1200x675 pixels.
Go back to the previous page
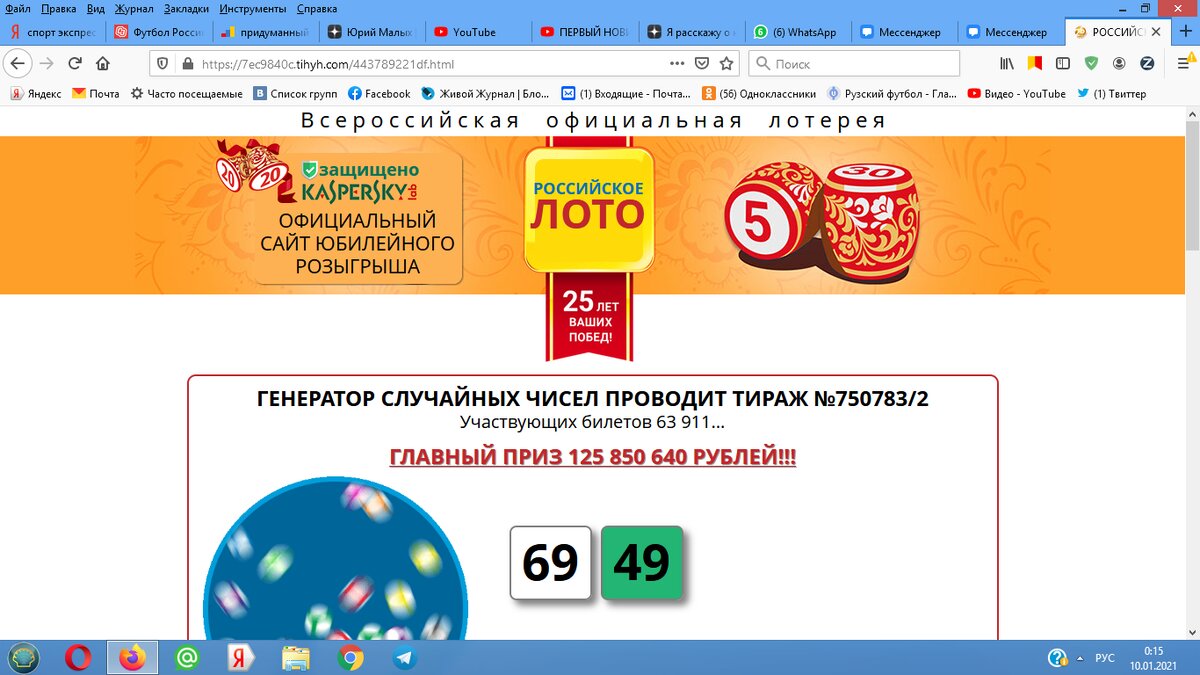tap(18, 64)
